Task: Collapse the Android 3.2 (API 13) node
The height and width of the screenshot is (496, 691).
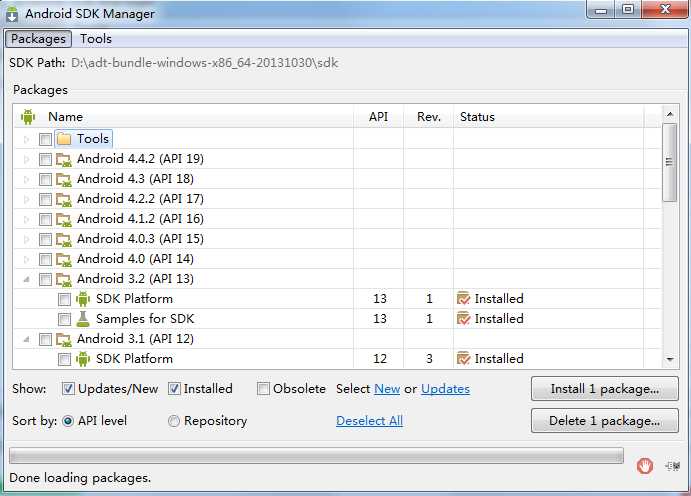Action: 26,279
